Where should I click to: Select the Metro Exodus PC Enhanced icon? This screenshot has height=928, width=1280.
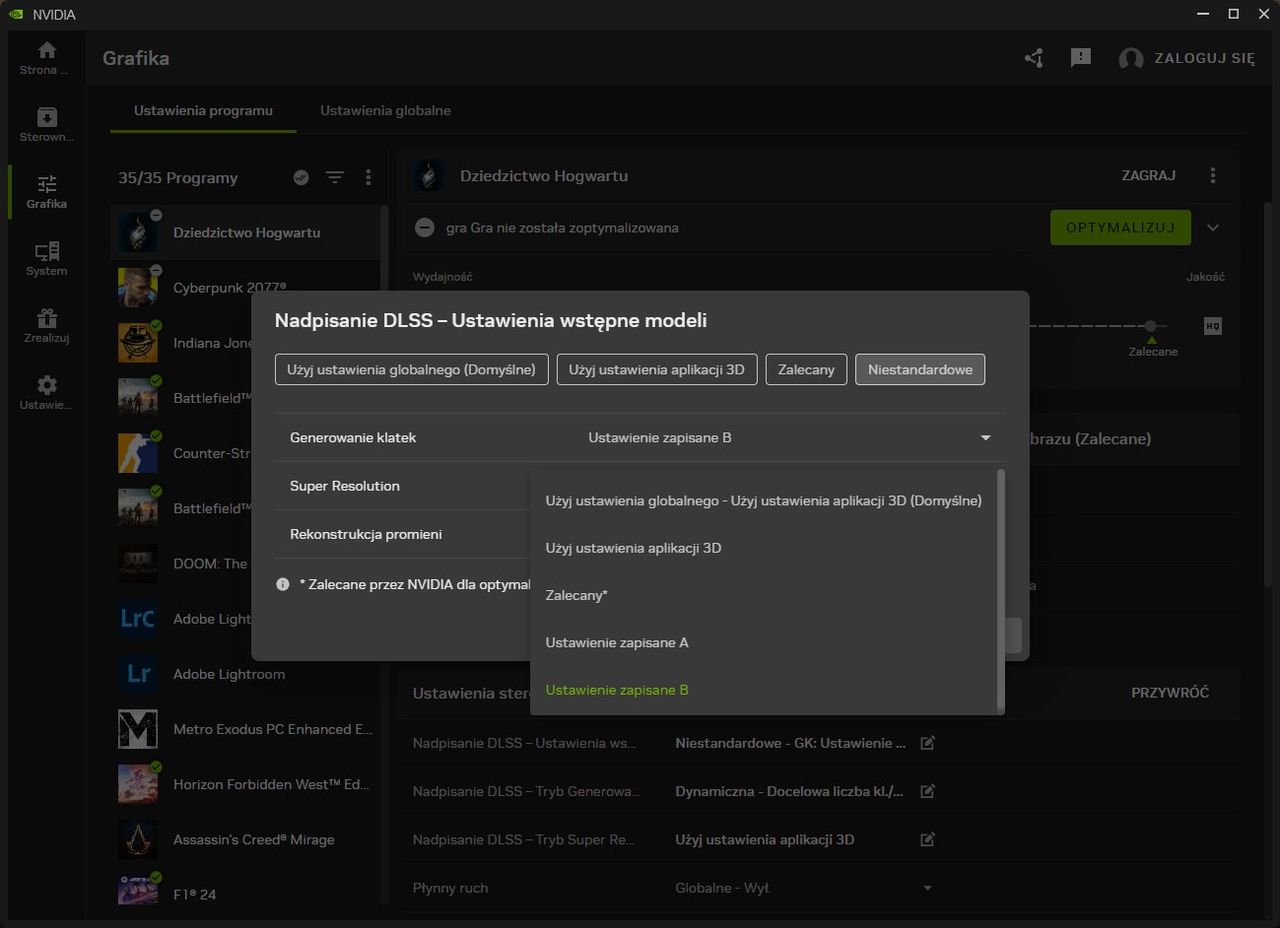(x=138, y=729)
